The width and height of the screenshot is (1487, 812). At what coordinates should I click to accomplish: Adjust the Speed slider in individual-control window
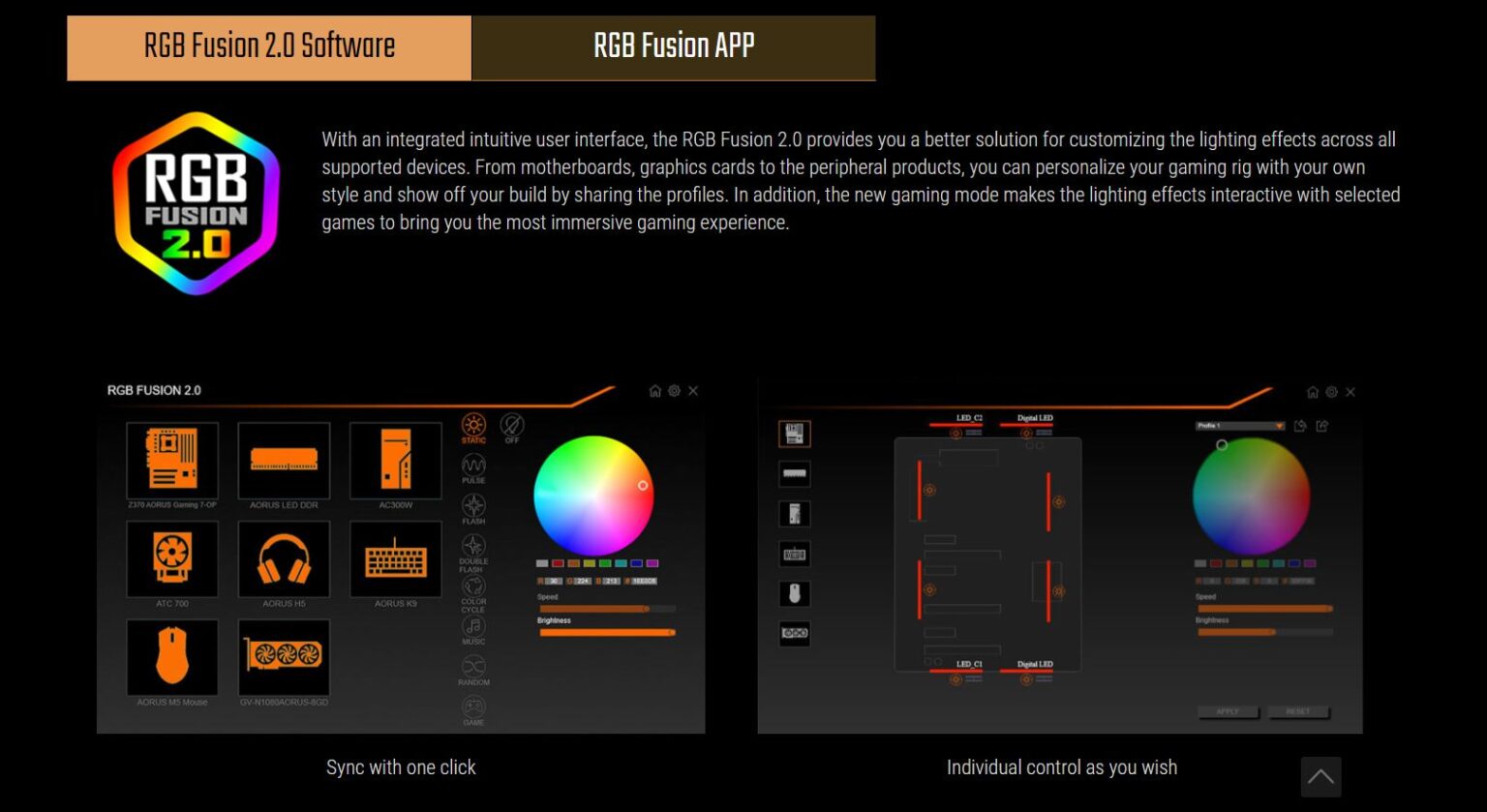pyautogui.click(x=1265, y=609)
